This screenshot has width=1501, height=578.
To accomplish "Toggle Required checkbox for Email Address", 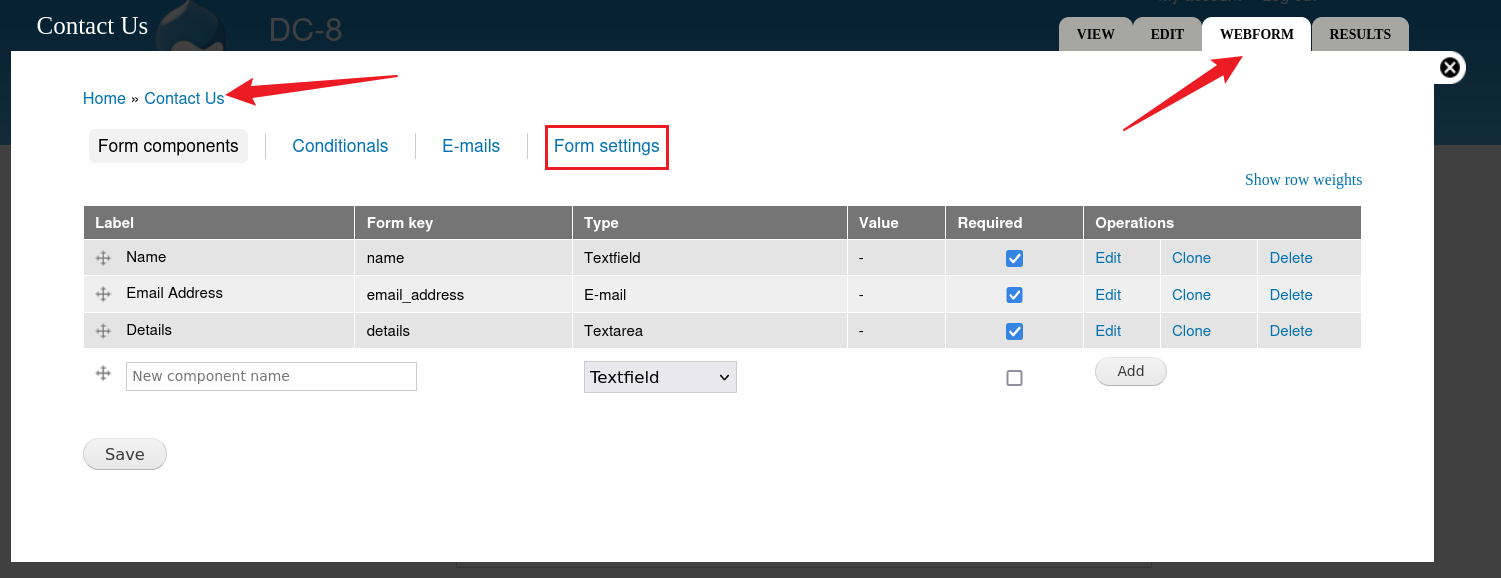I will click(1014, 295).
